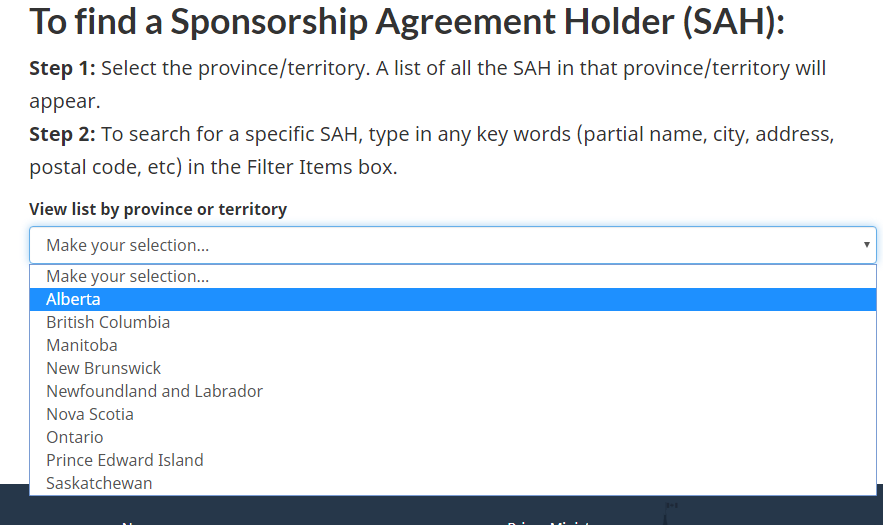
Task: Choose Nova Scotia from the dropdown
Action: pyautogui.click(x=90, y=414)
